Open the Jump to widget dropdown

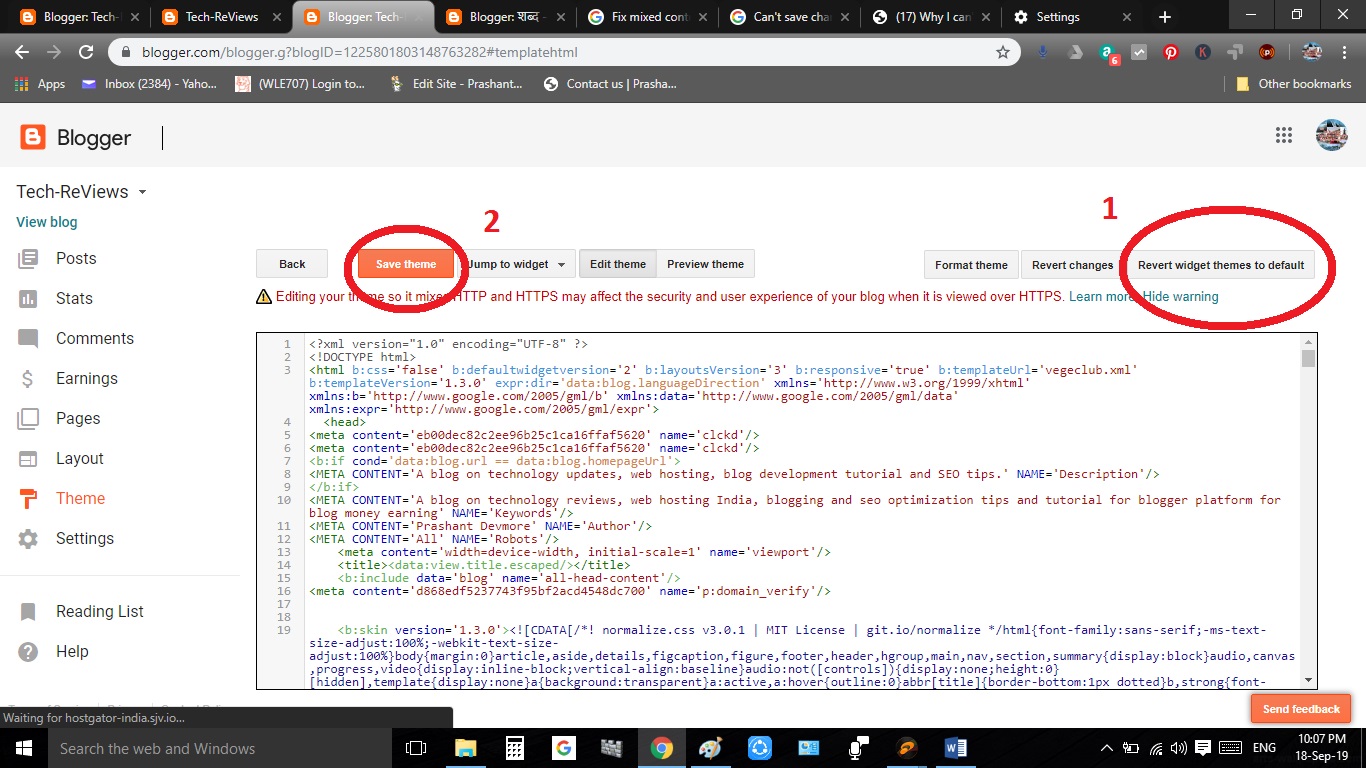point(518,264)
